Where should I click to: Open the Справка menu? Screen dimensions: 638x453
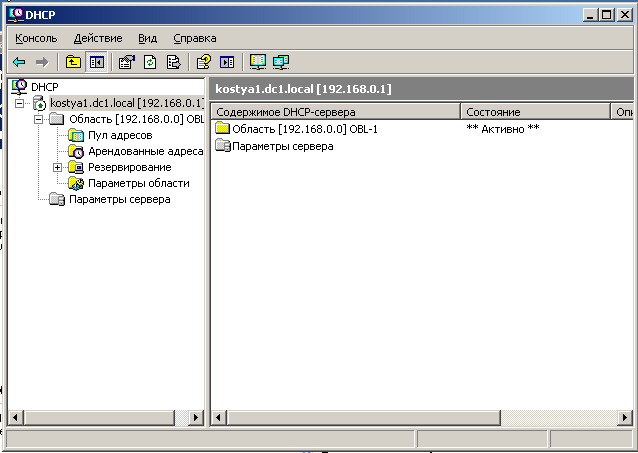(194, 38)
